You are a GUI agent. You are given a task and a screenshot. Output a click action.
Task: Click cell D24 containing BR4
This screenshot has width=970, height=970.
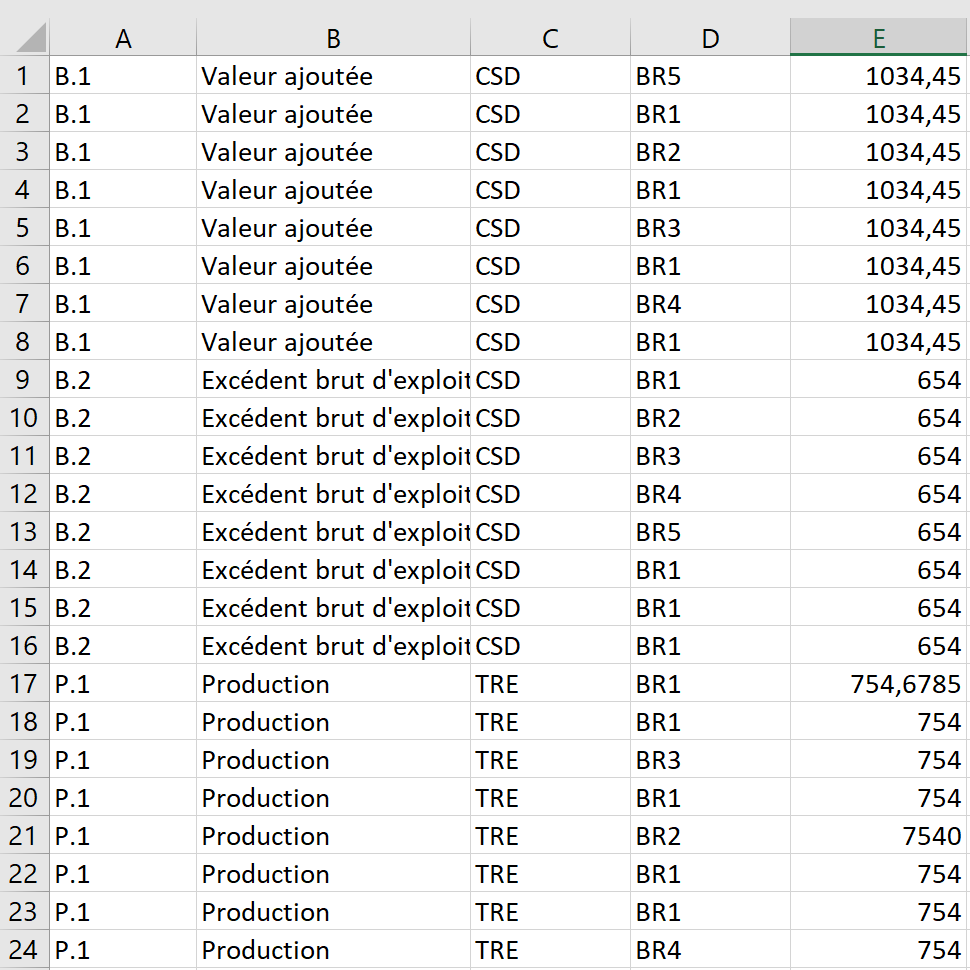[x=710, y=949]
